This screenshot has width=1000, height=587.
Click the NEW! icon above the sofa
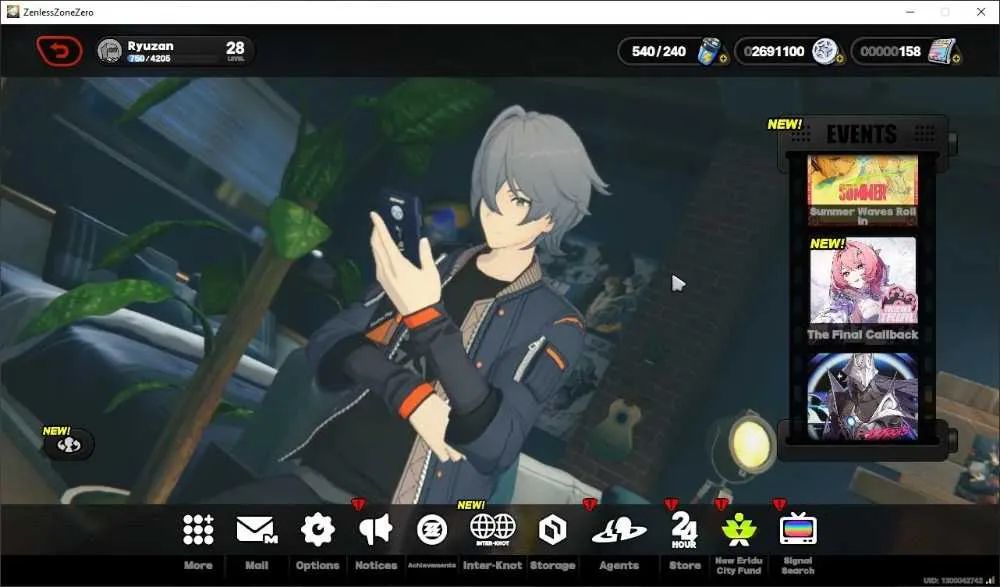click(68, 444)
